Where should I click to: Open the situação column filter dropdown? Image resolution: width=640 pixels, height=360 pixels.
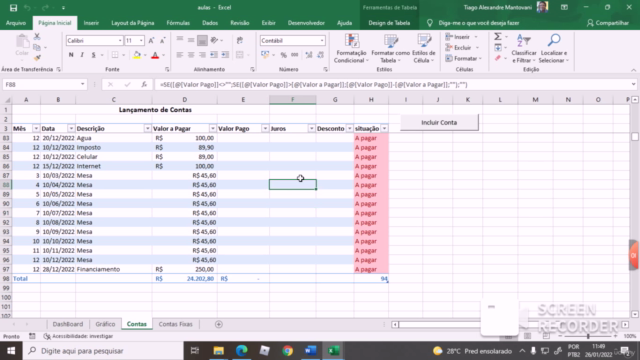[x=384, y=129]
